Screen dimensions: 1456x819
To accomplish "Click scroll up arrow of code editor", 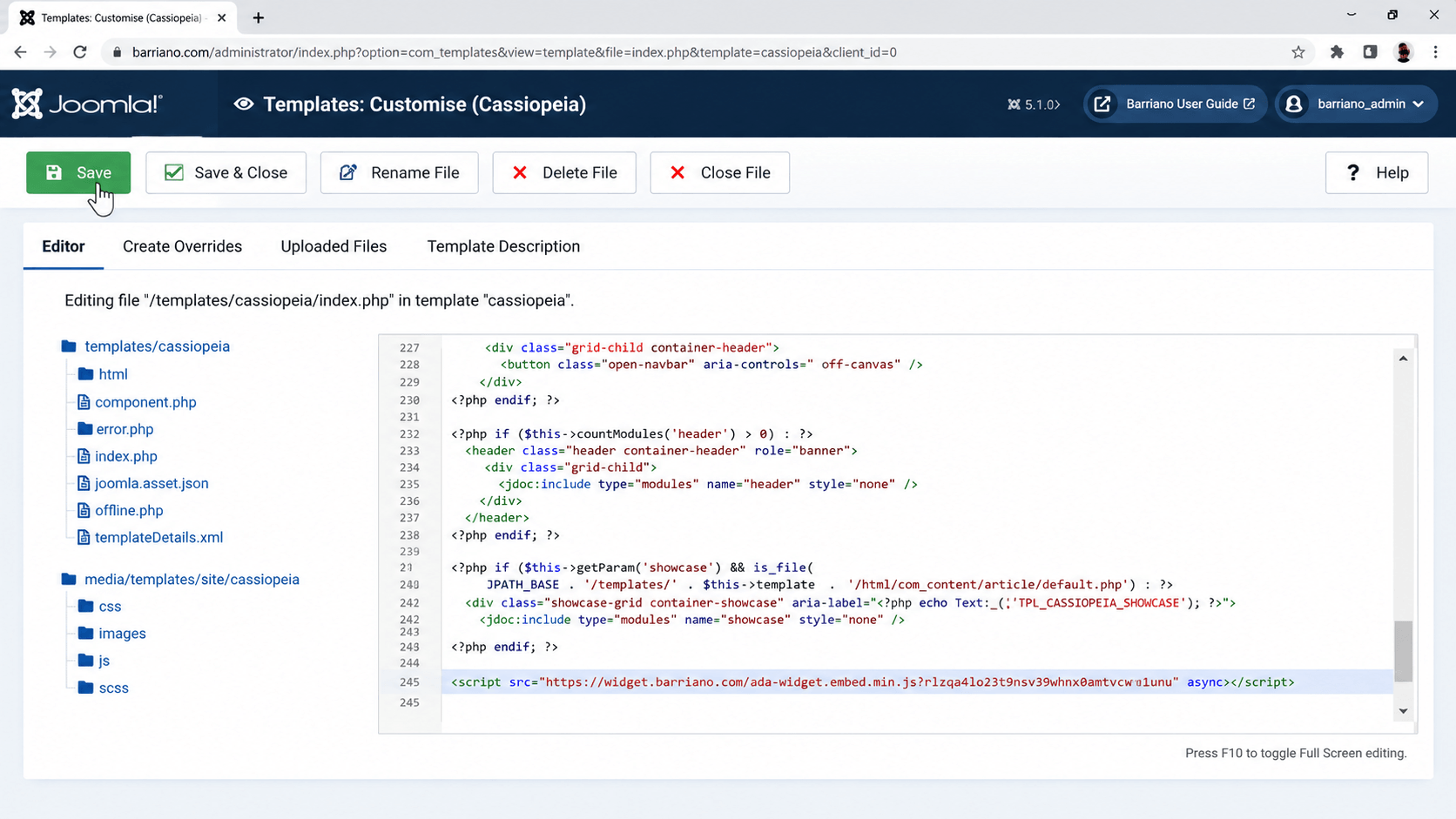I will click(1403, 359).
